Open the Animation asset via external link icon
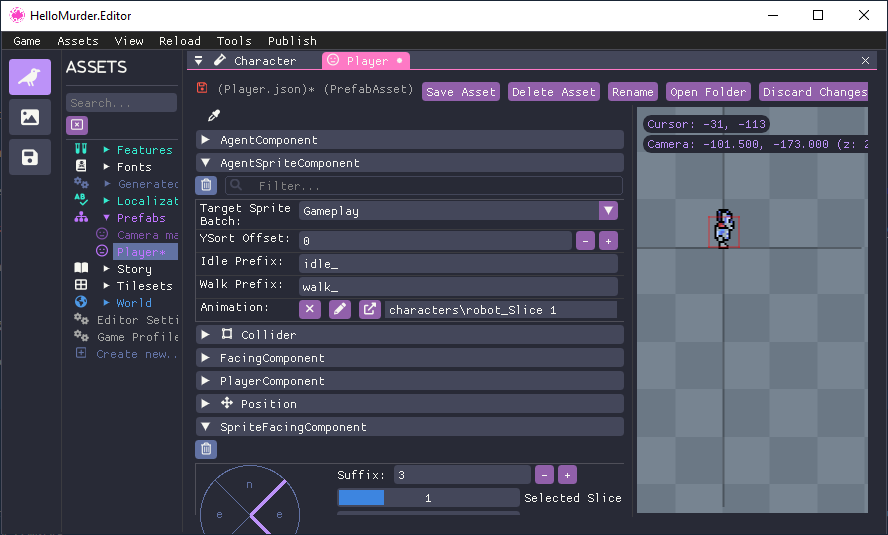 tap(370, 309)
